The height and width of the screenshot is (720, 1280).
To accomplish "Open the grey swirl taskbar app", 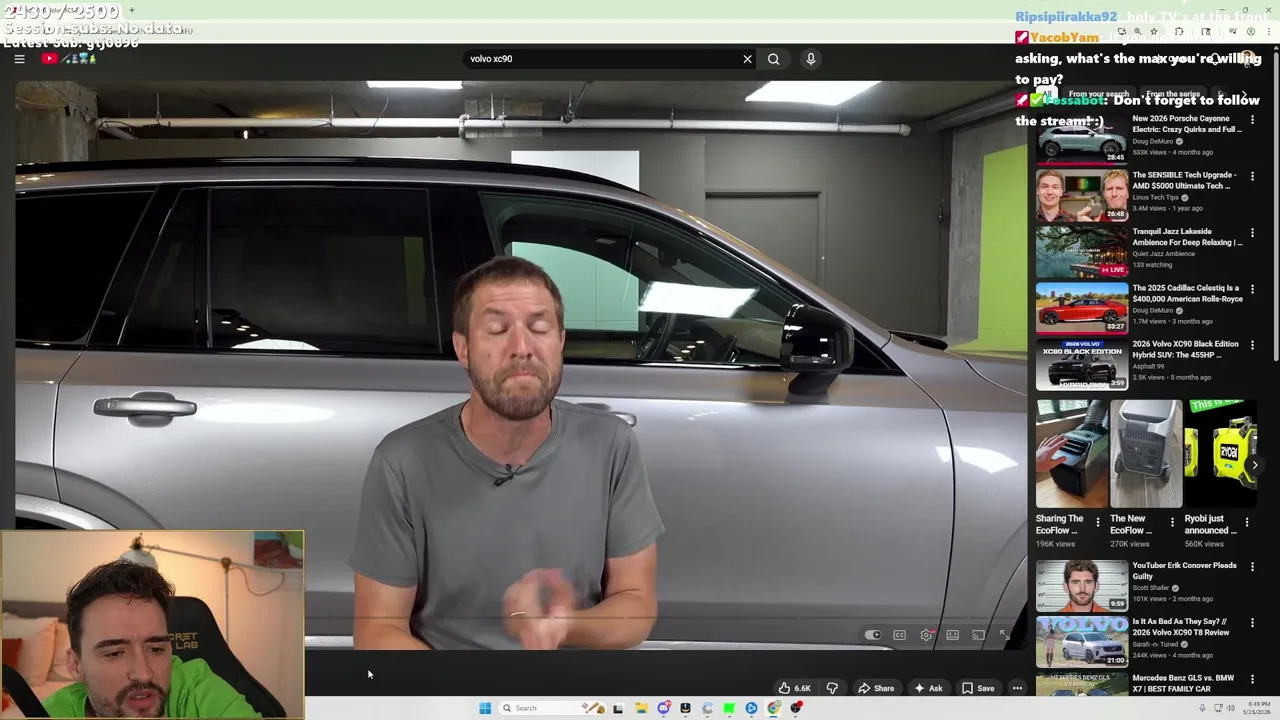I will [x=707, y=708].
